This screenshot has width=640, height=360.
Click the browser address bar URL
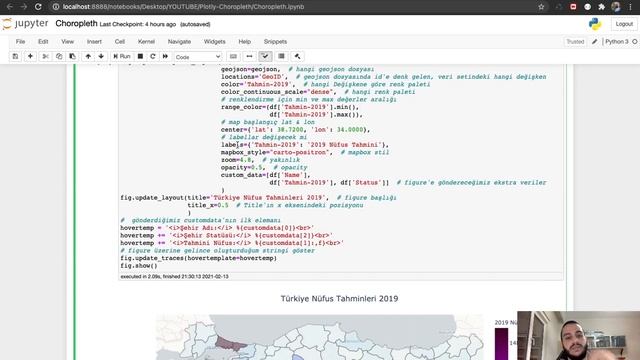click(183, 7)
